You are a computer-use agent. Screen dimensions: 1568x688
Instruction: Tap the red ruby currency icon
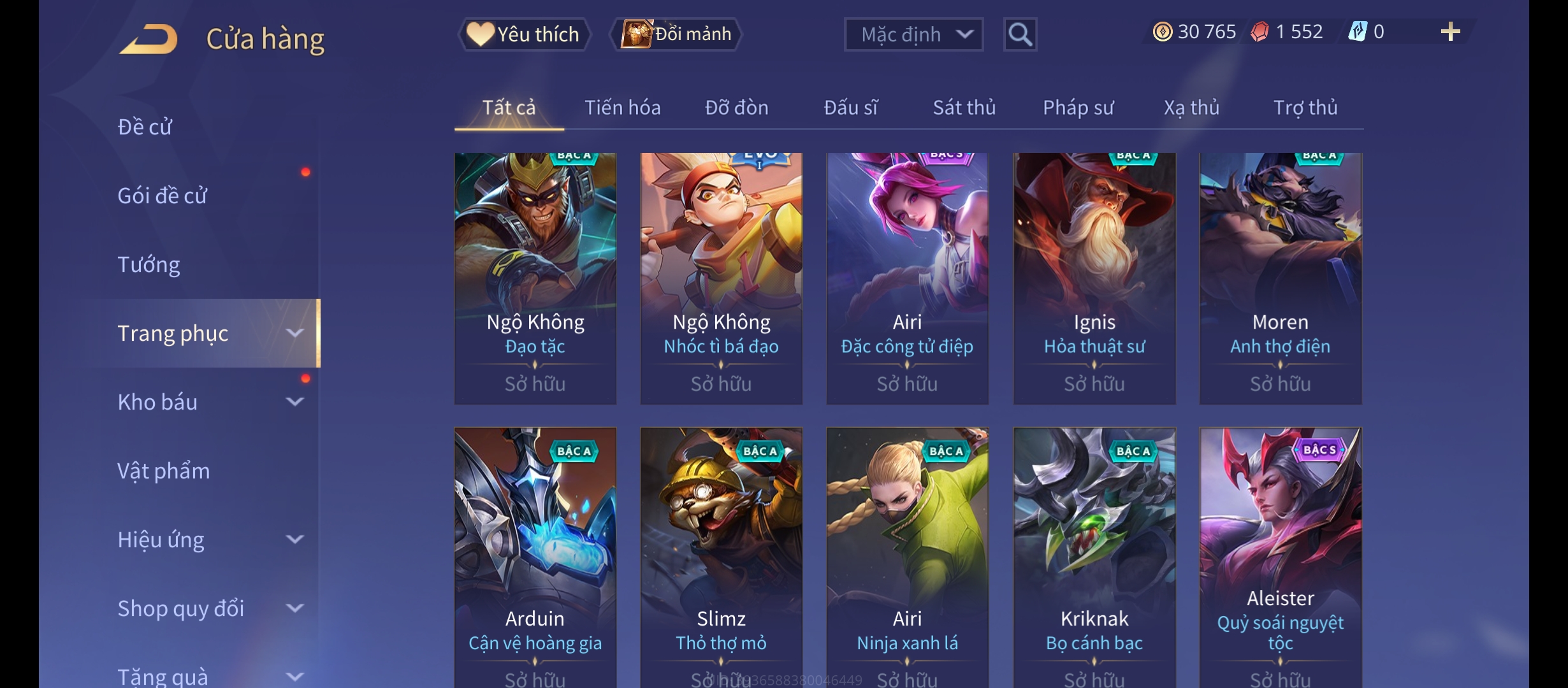tap(1259, 32)
